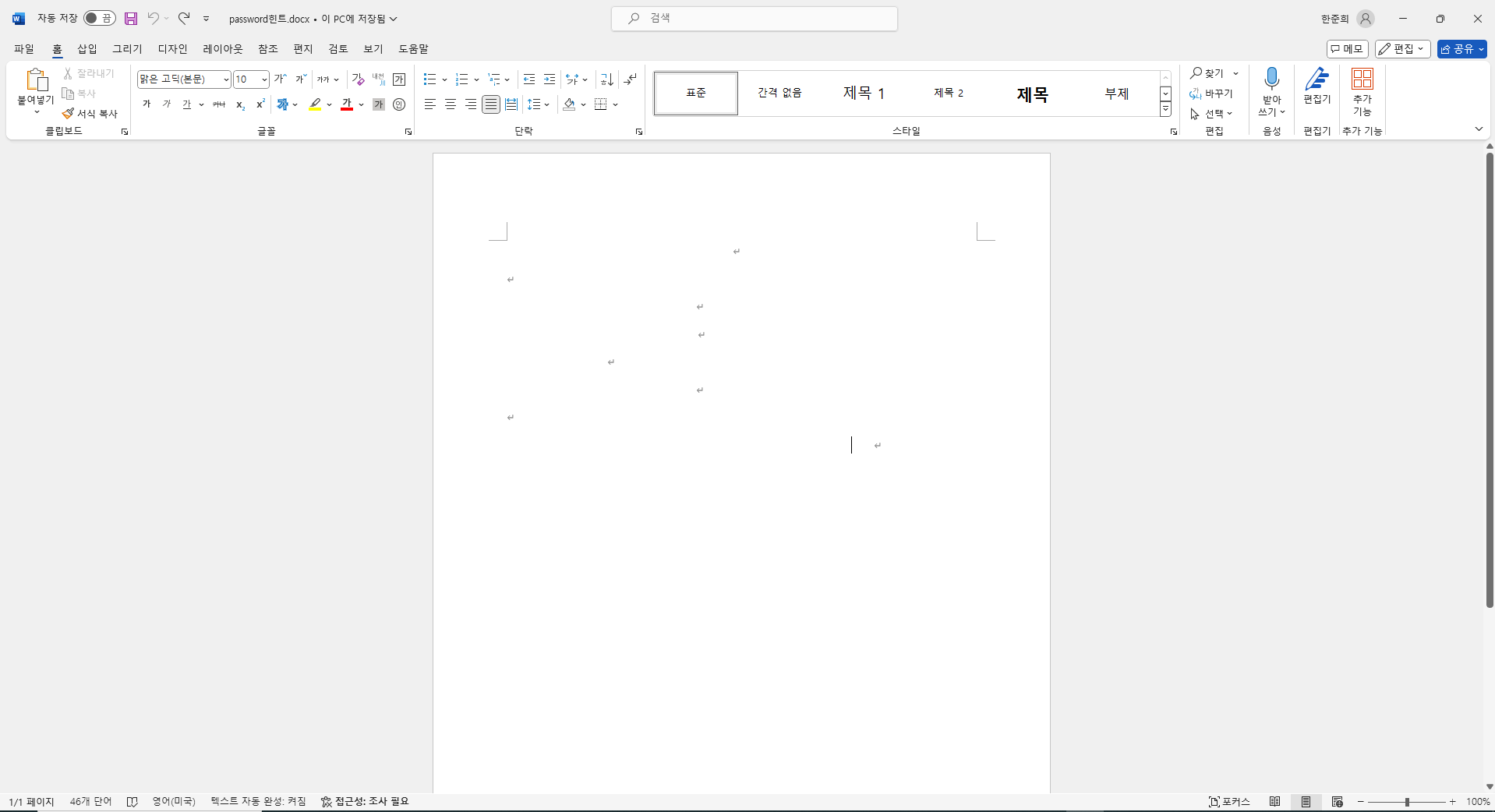
Task: Open the 디자인 ribbon tab
Action: tap(173, 48)
